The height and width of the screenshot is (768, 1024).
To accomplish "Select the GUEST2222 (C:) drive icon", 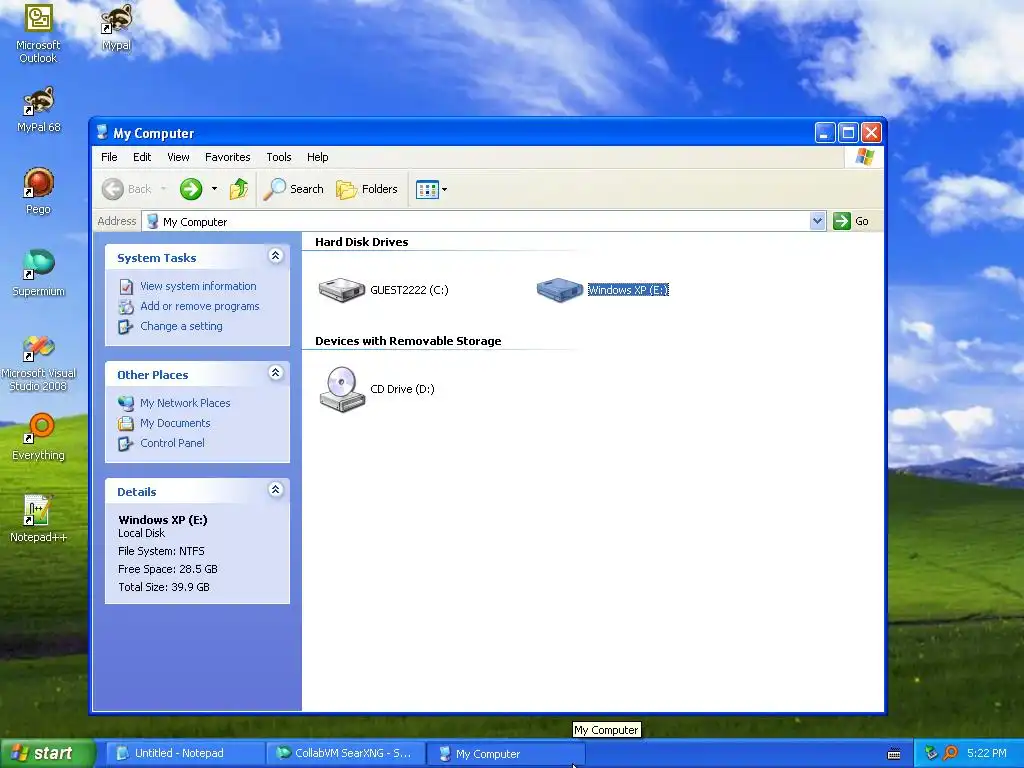I will (x=342, y=289).
